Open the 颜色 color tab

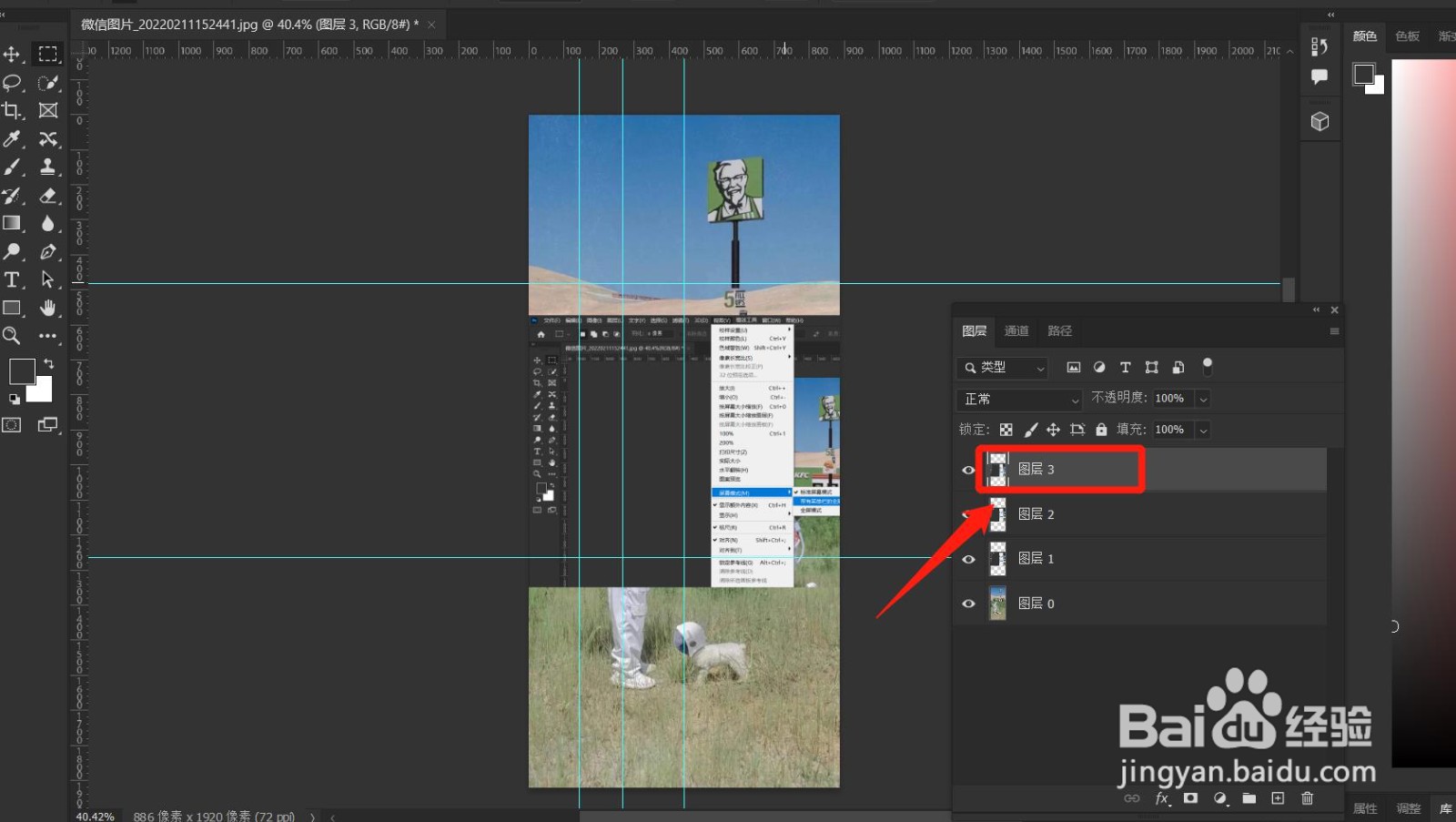[x=1365, y=36]
